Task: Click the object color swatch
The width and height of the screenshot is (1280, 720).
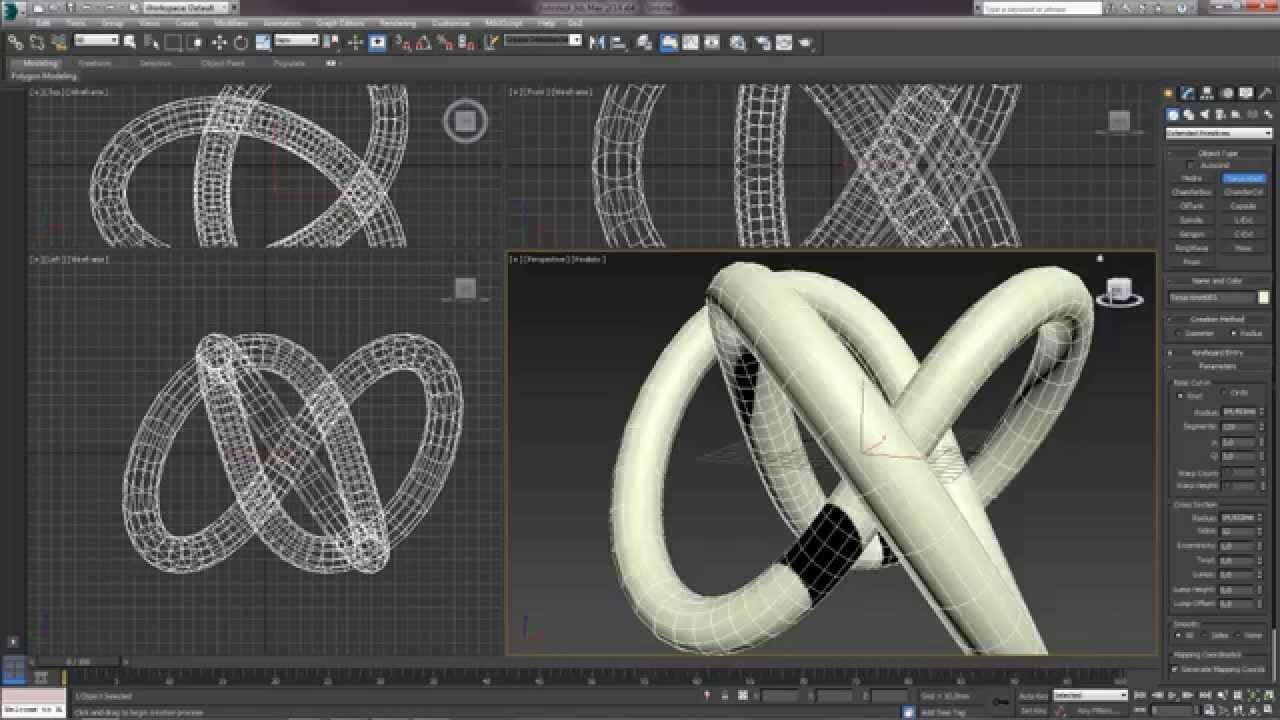Action: coord(1264,298)
